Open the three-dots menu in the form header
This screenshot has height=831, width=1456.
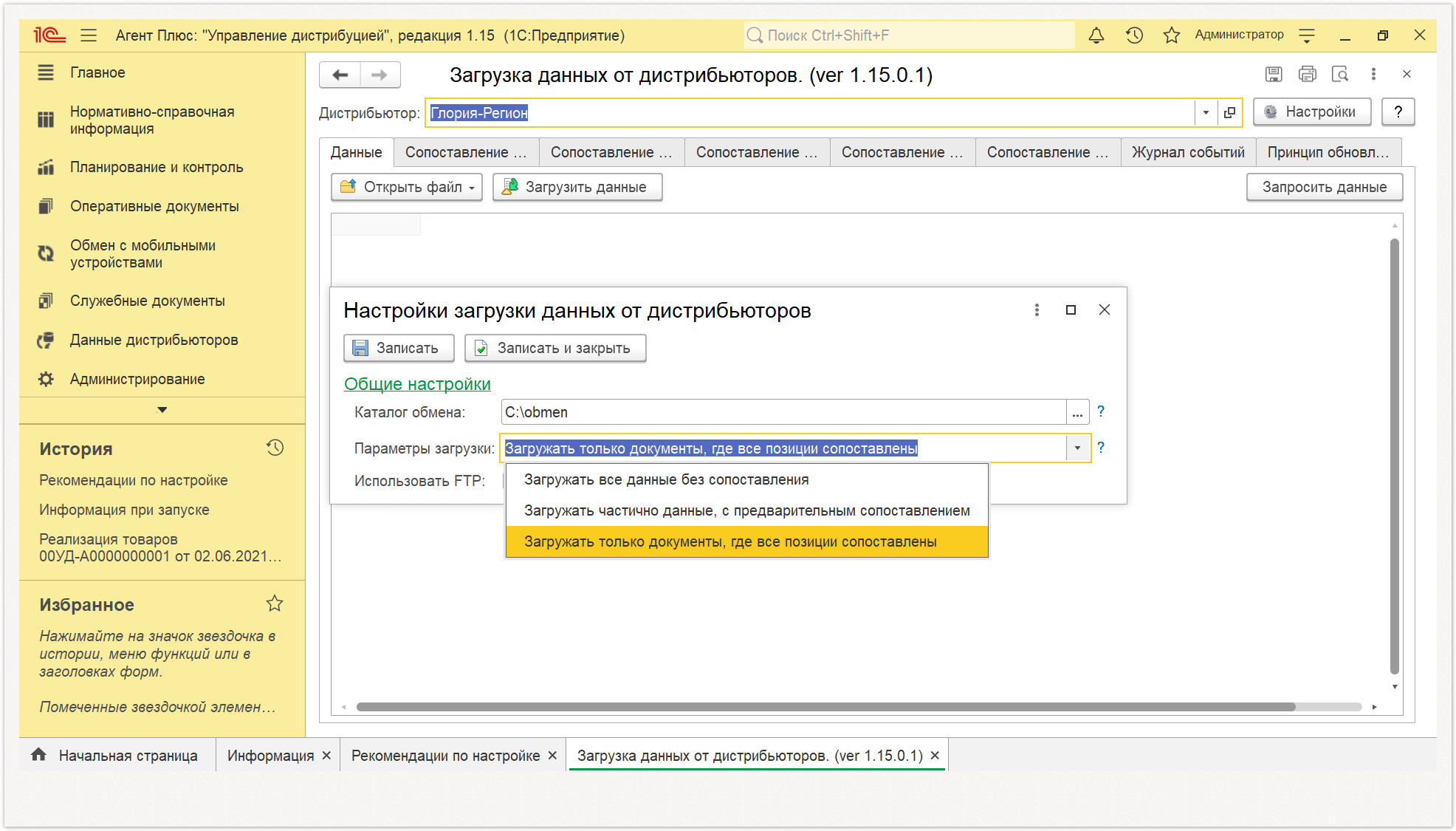[x=1373, y=74]
